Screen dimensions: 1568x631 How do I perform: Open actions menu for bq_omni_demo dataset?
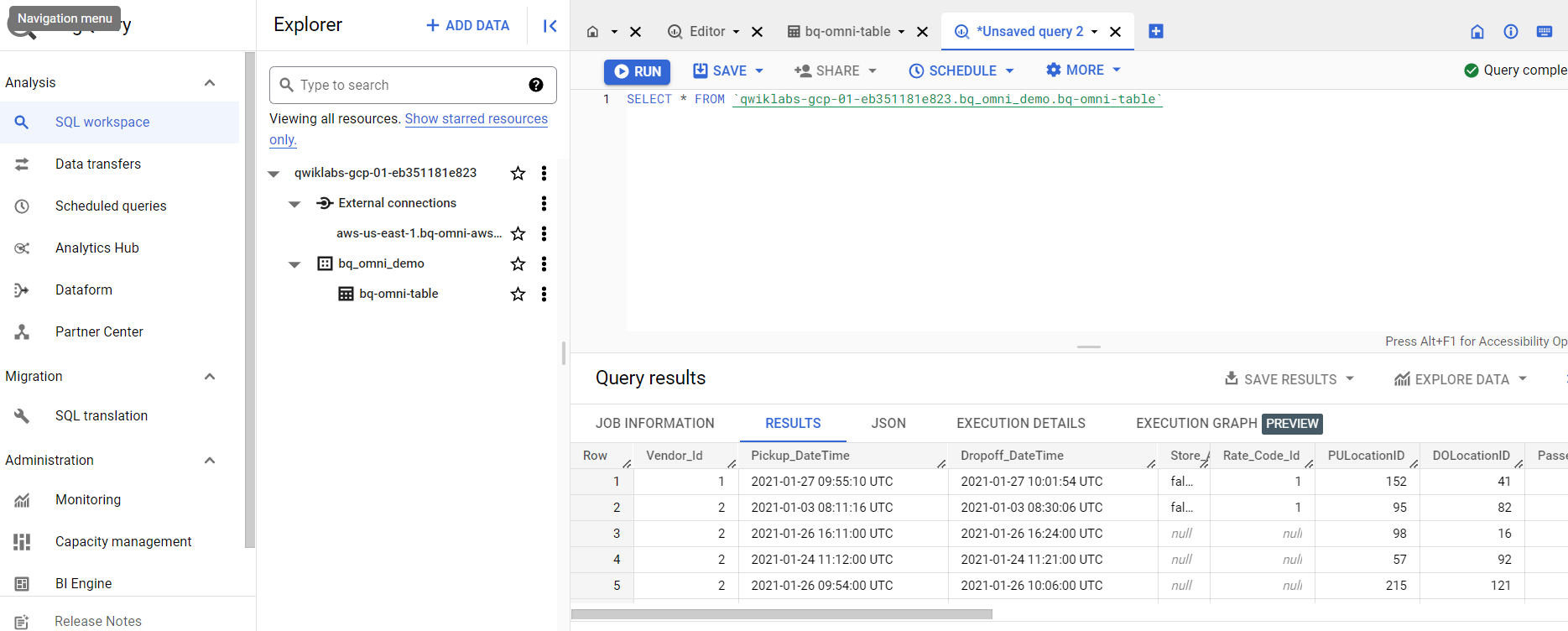coord(544,263)
